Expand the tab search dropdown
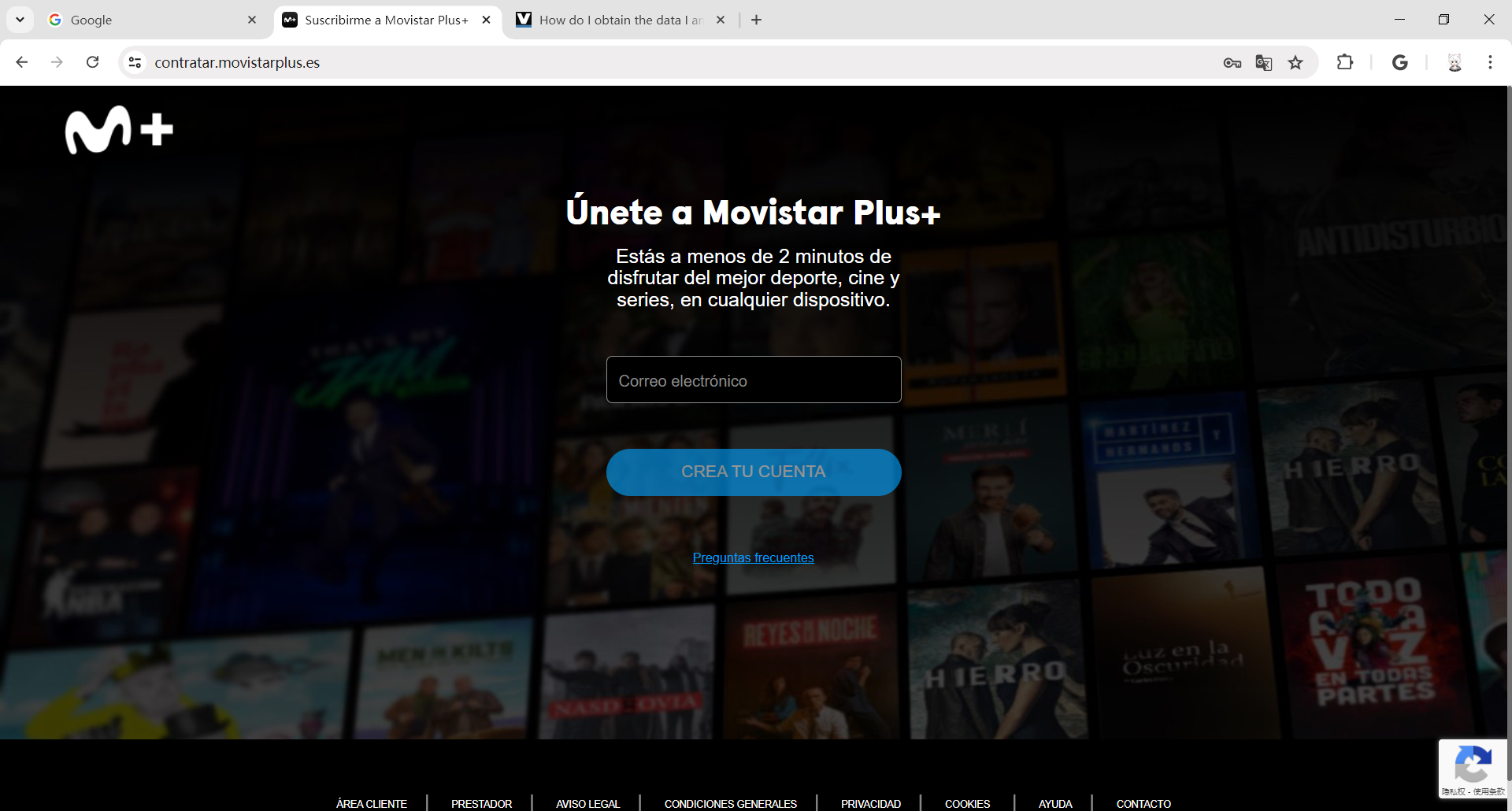 tap(20, 20)
